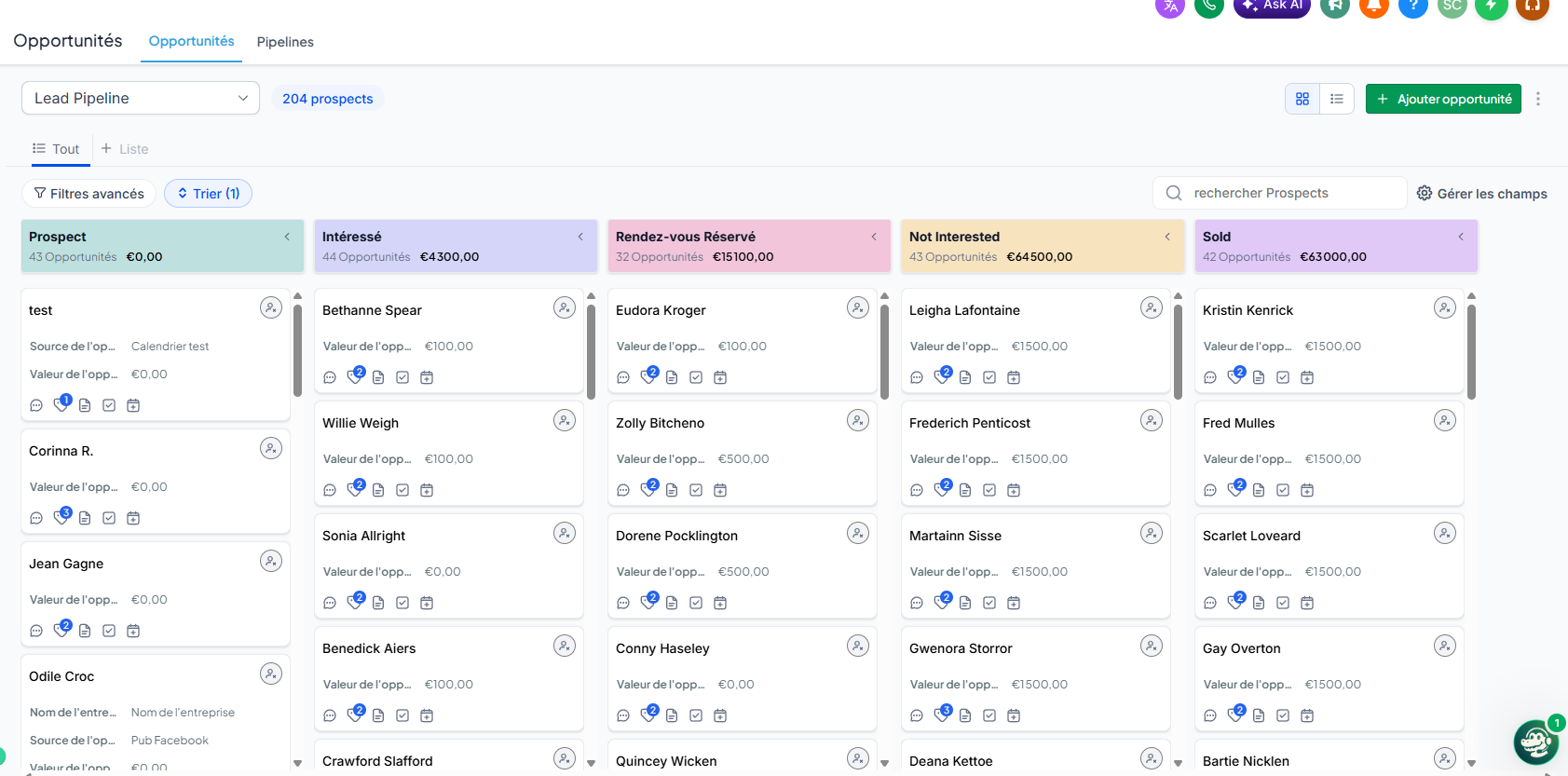
Task: Open the chat mascot widget
Action: pyautogui.click(x=1536, y=742)
